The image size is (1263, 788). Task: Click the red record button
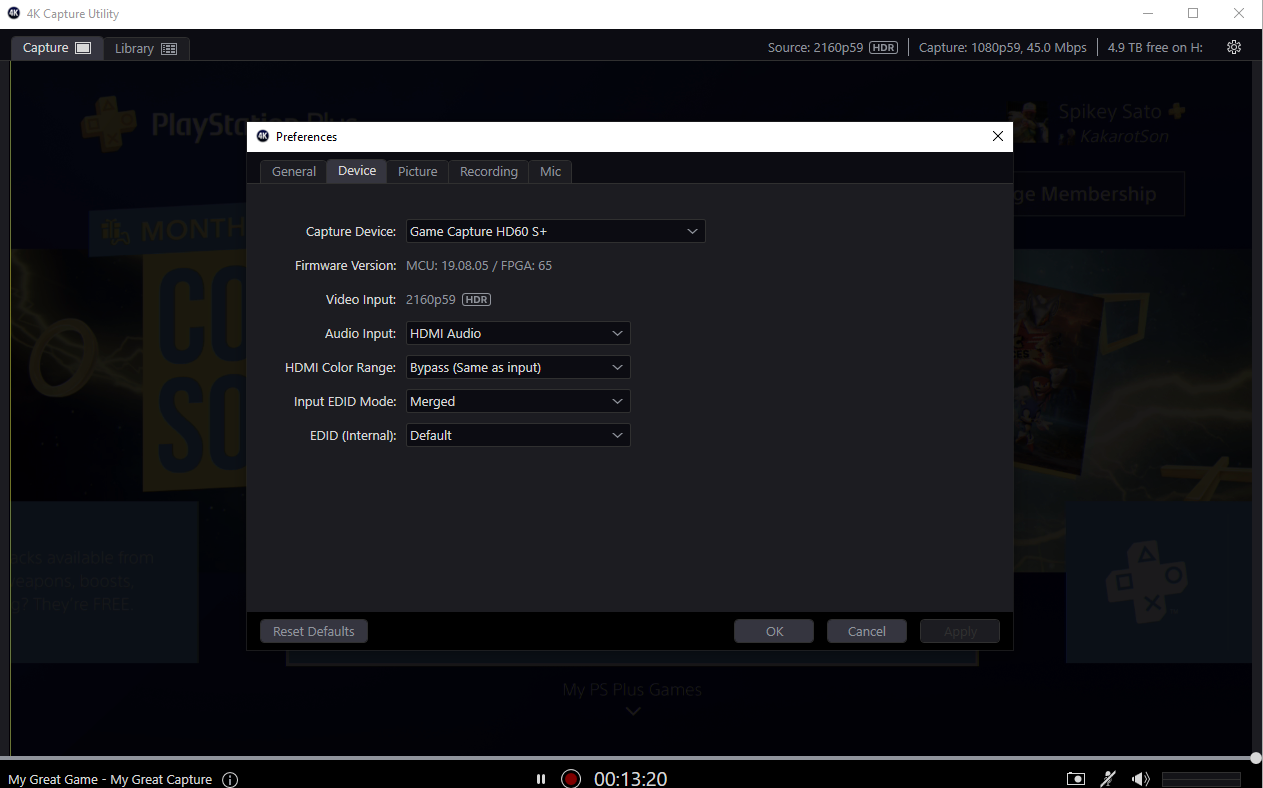(x=571, y=779)
